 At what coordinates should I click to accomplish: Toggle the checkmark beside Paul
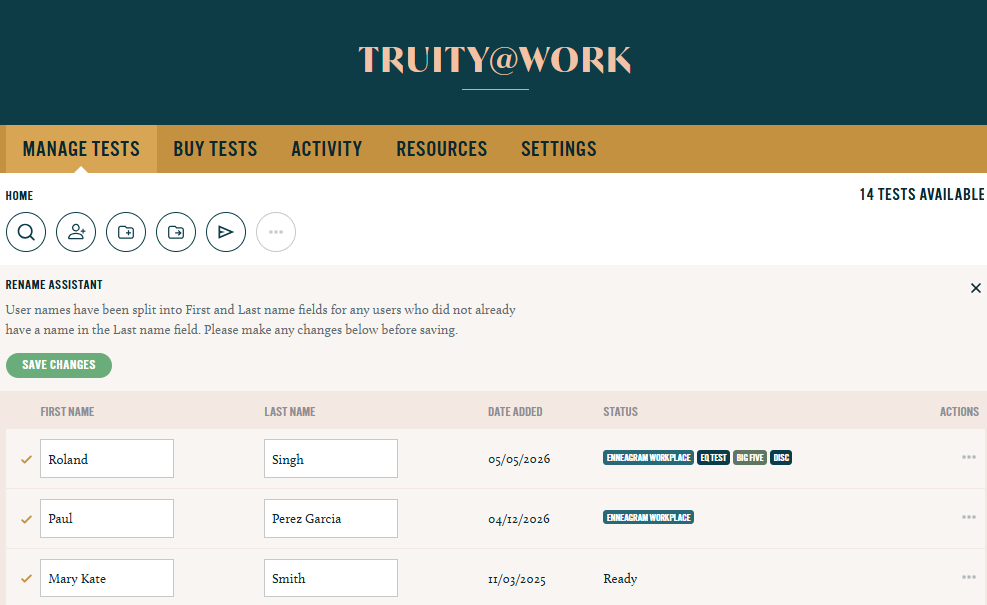point(26,519)
